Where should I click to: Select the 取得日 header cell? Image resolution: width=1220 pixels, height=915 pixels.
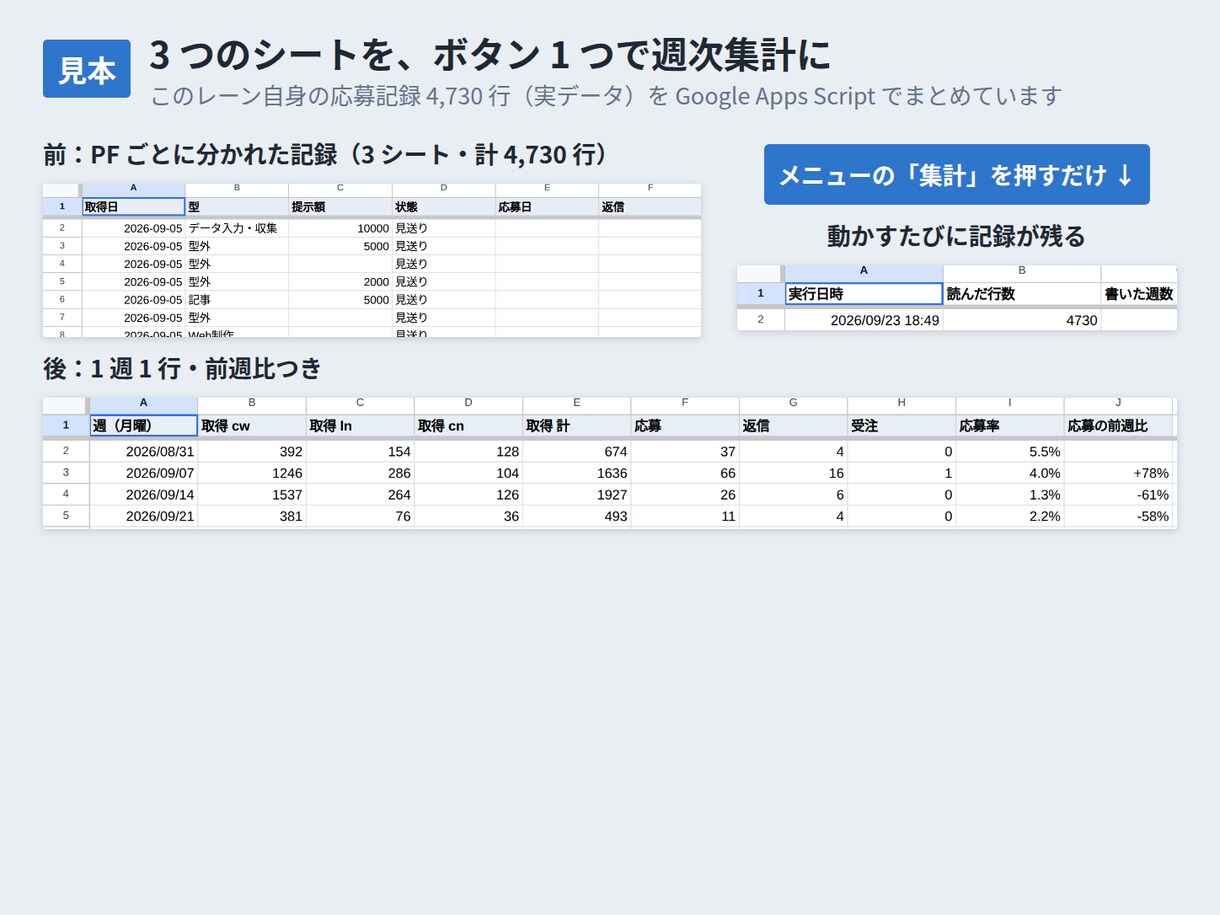click(134, 207)
